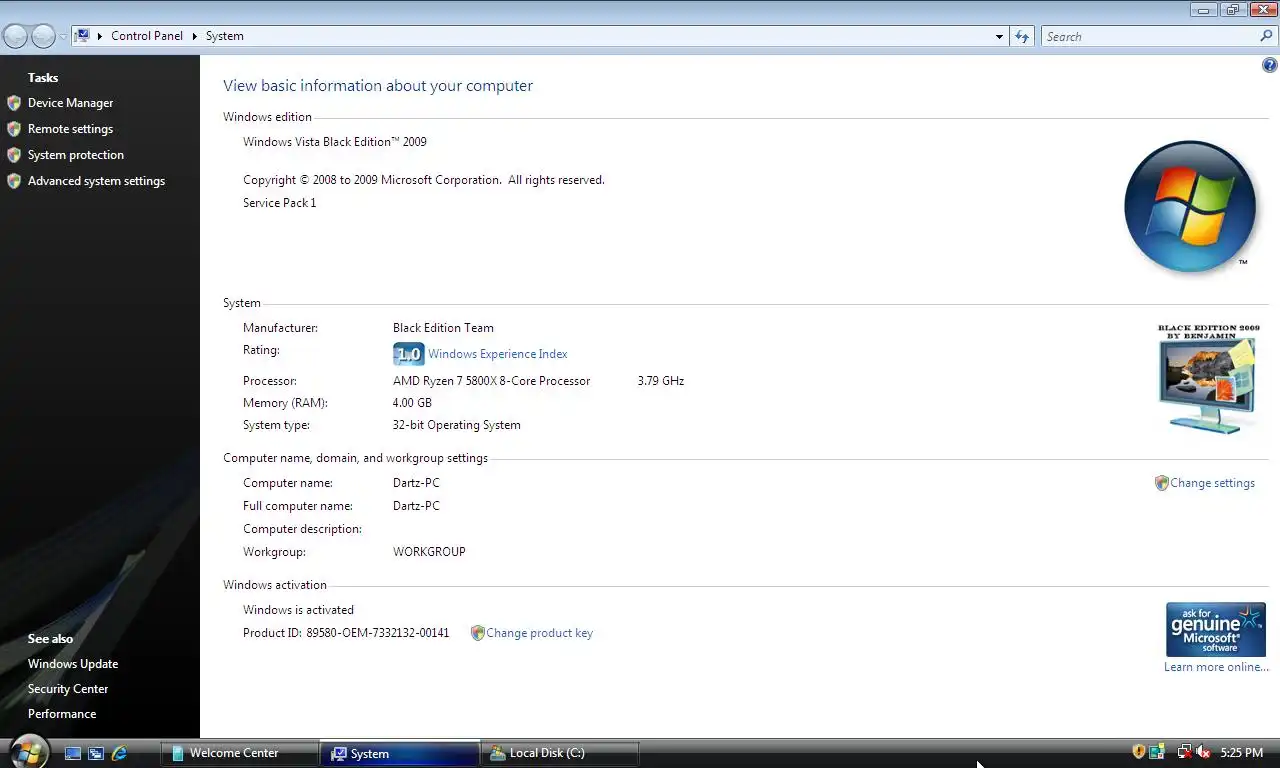Viewport: 1280px width, 768px height.
Task: Open the recent pages dropdown arrow
Action: [63, 37]
